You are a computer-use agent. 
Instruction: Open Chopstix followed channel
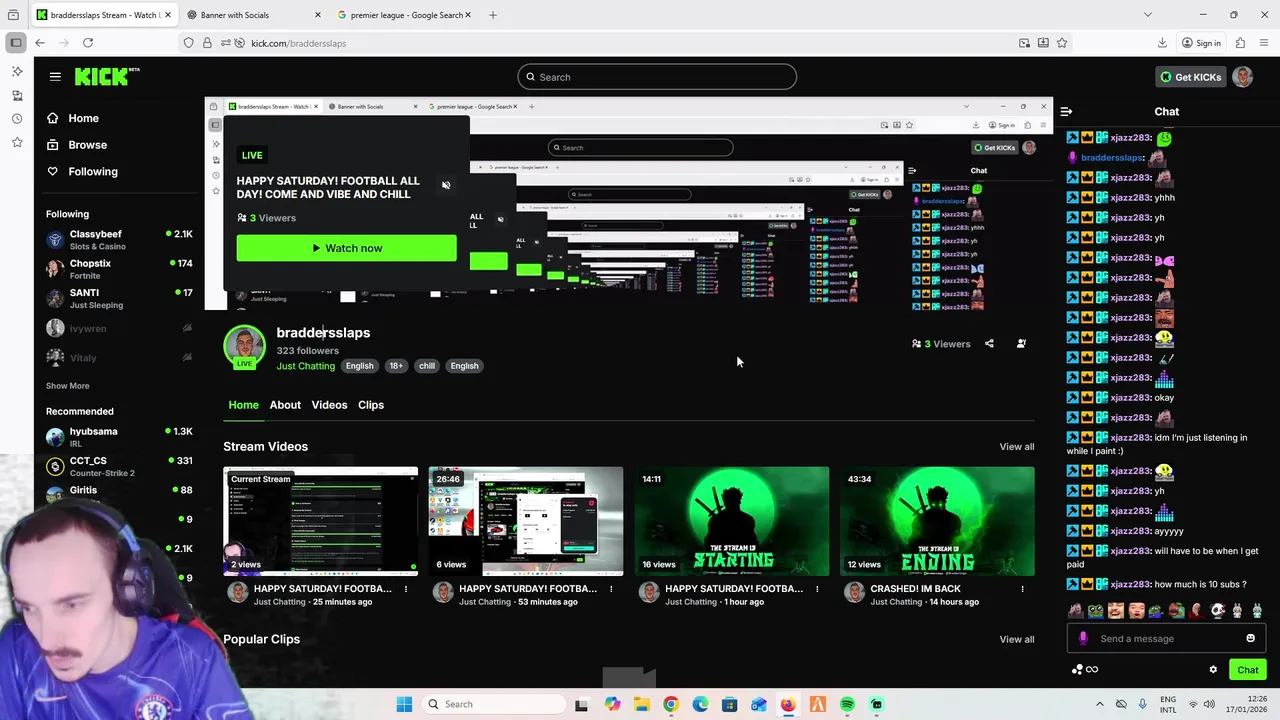pos(118,269)
